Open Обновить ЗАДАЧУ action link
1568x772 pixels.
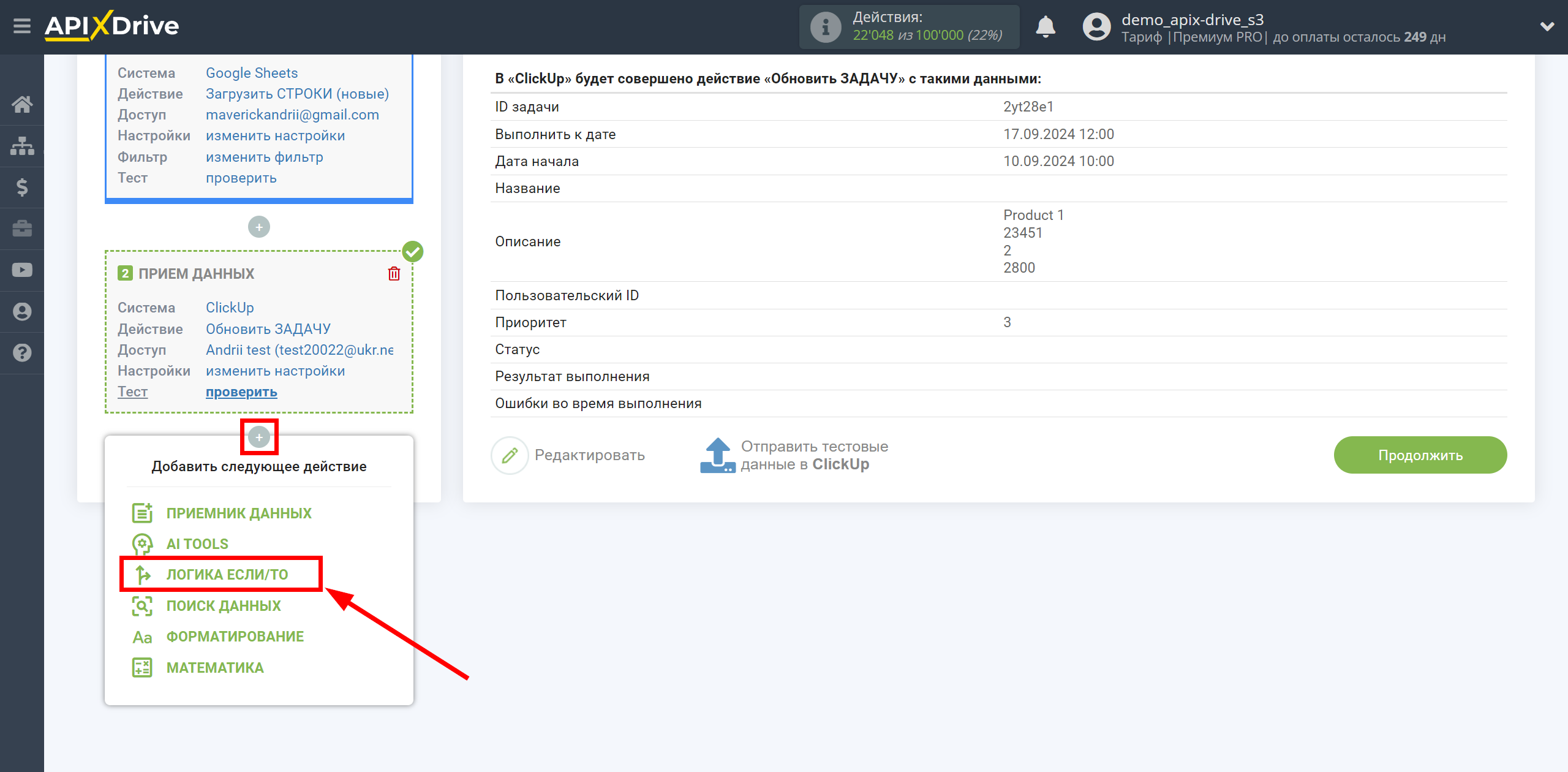point(268,329)
